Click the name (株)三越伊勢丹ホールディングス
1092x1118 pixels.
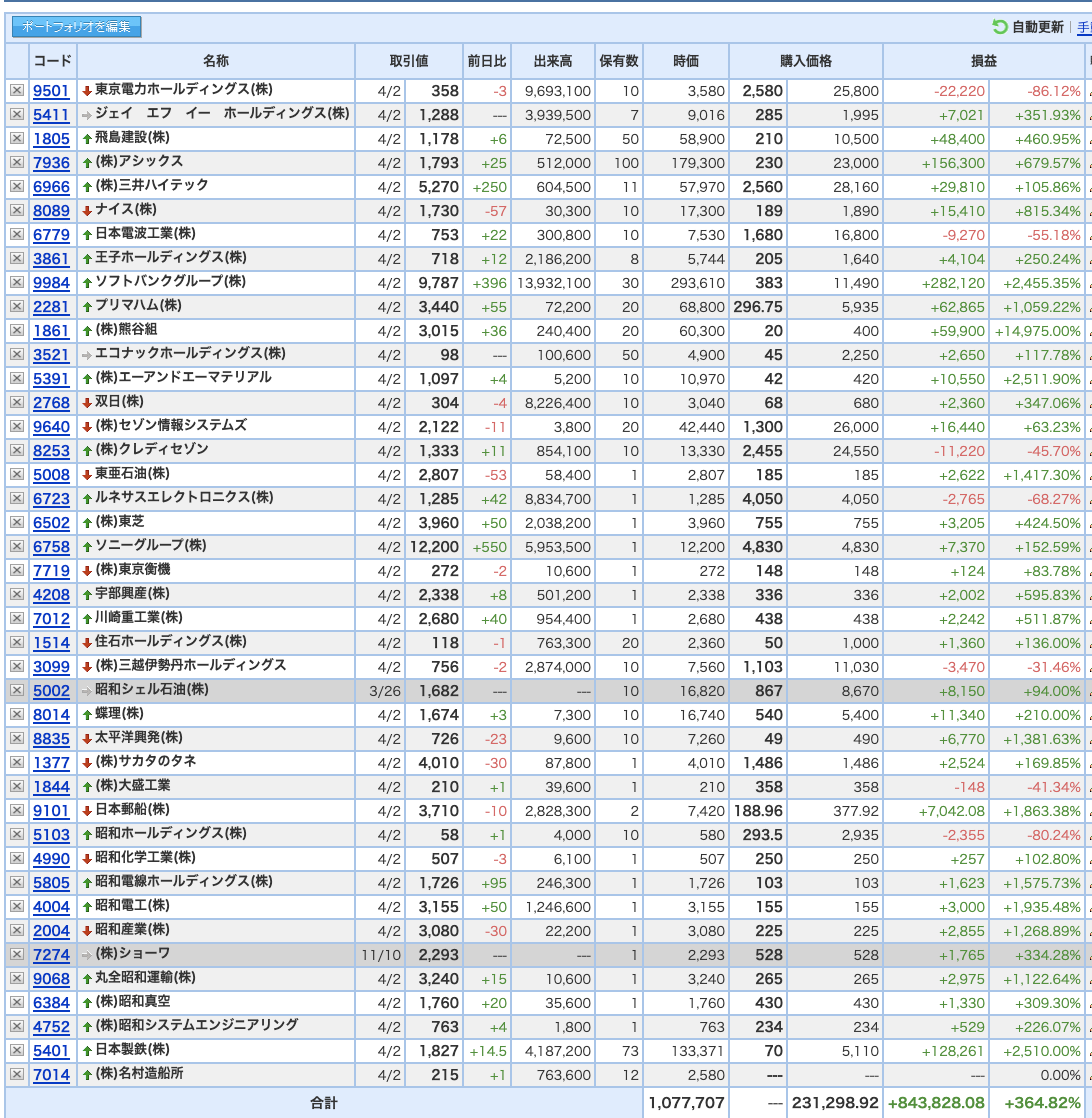[x=190, y=666]
